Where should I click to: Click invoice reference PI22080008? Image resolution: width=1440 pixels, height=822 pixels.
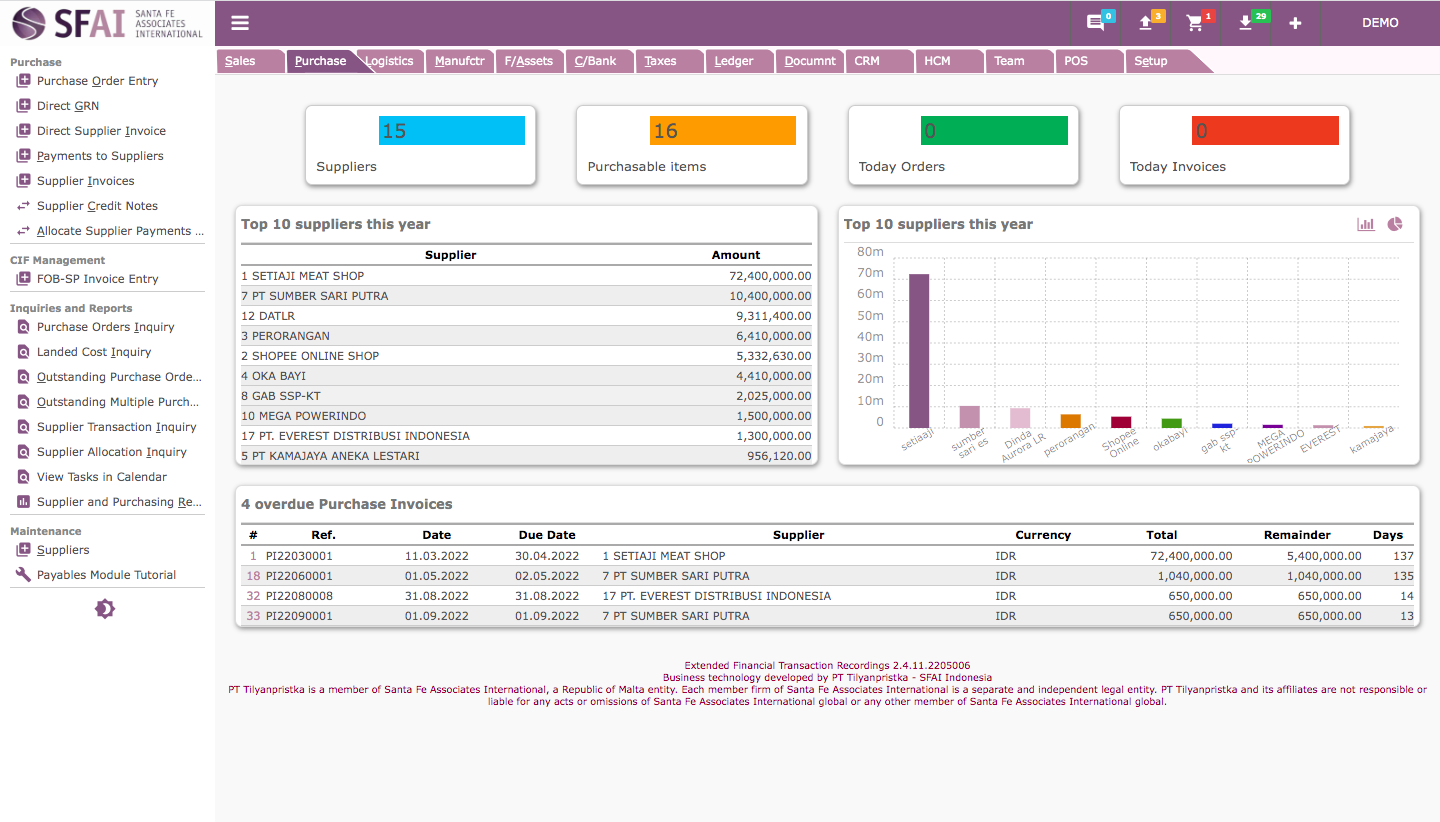pos(299,596)
